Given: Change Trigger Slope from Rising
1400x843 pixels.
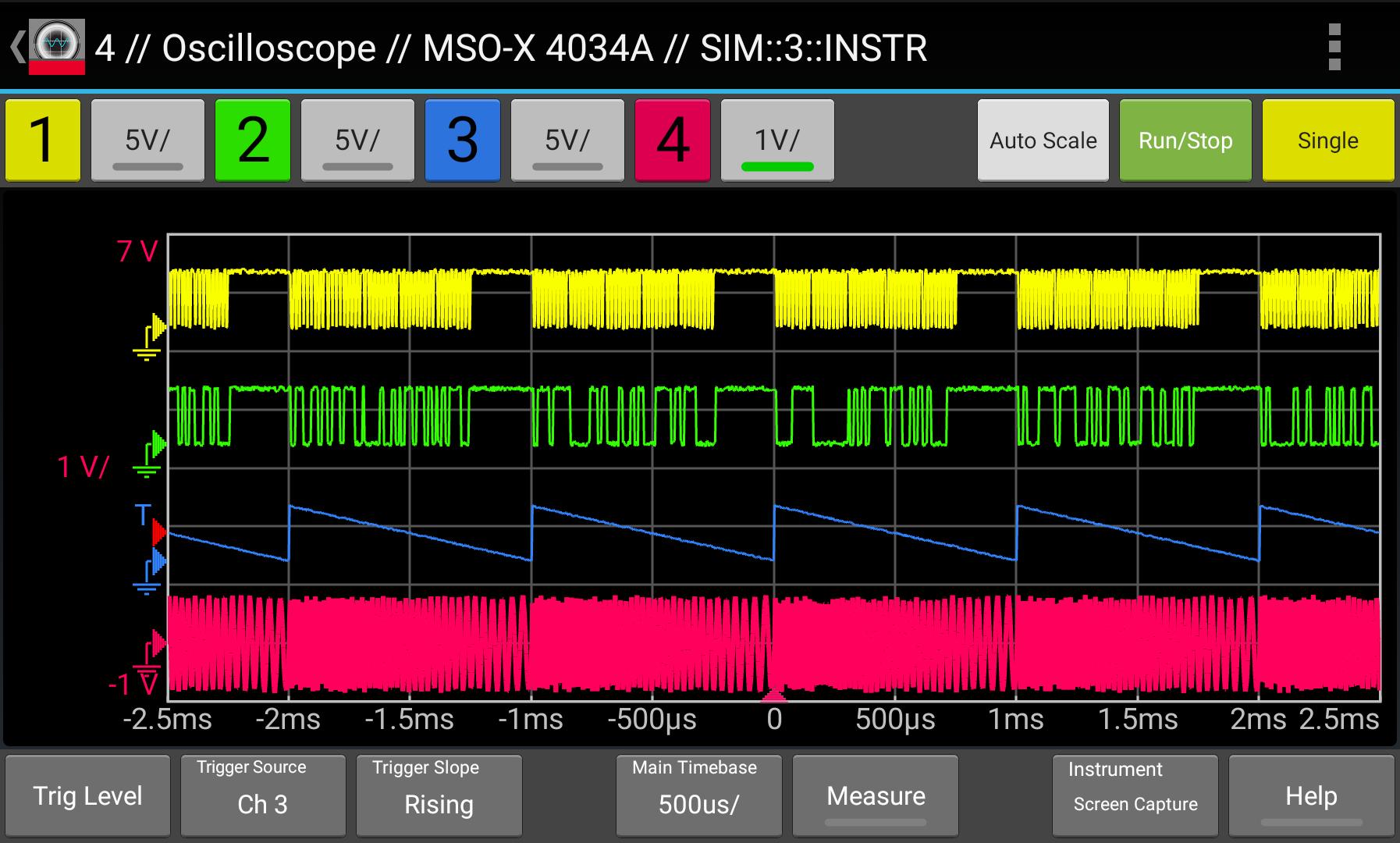Looking at the screenshot, I should pos(438,795).
